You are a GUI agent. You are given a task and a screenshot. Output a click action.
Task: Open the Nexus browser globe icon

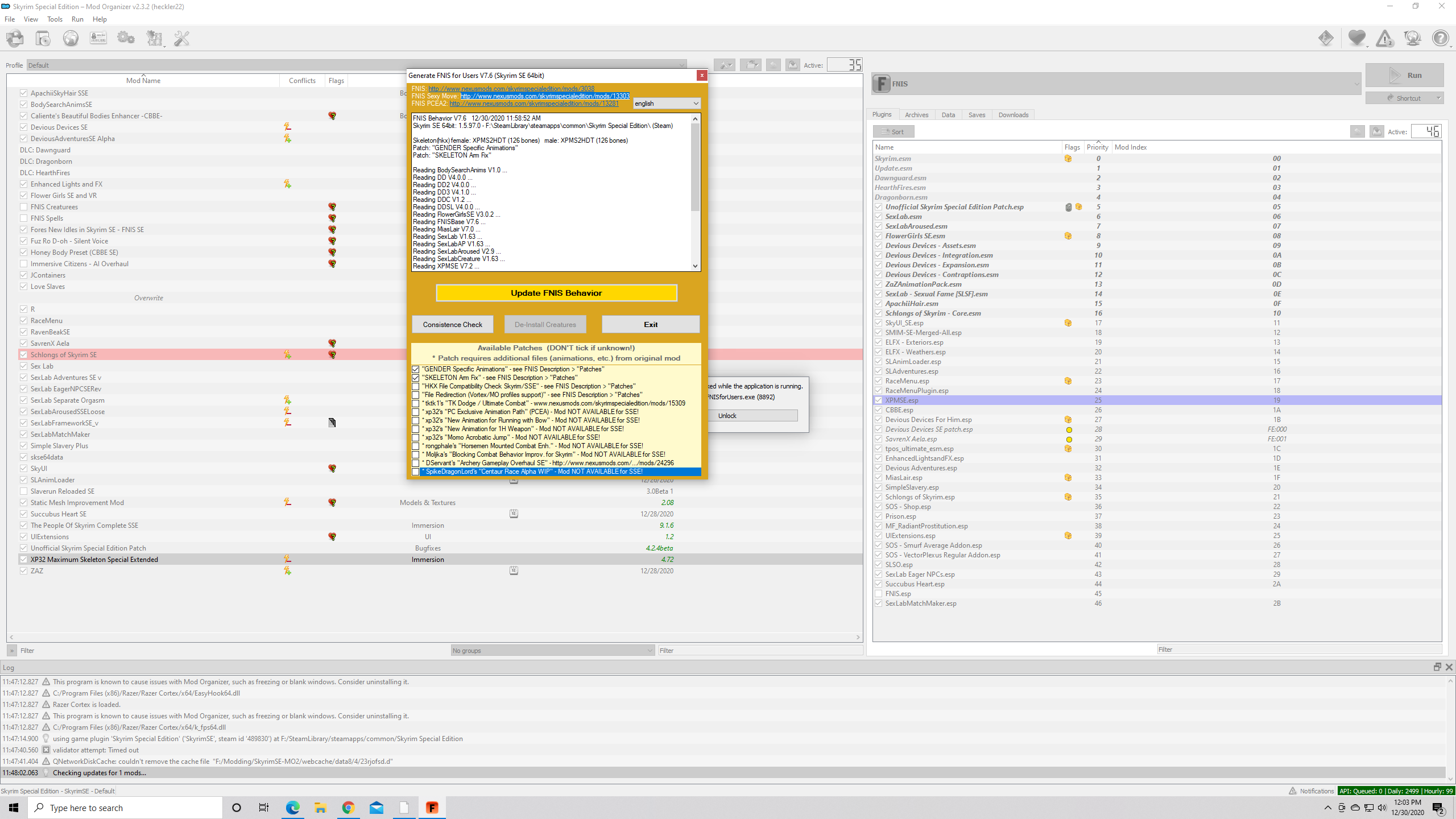(71, 39)
